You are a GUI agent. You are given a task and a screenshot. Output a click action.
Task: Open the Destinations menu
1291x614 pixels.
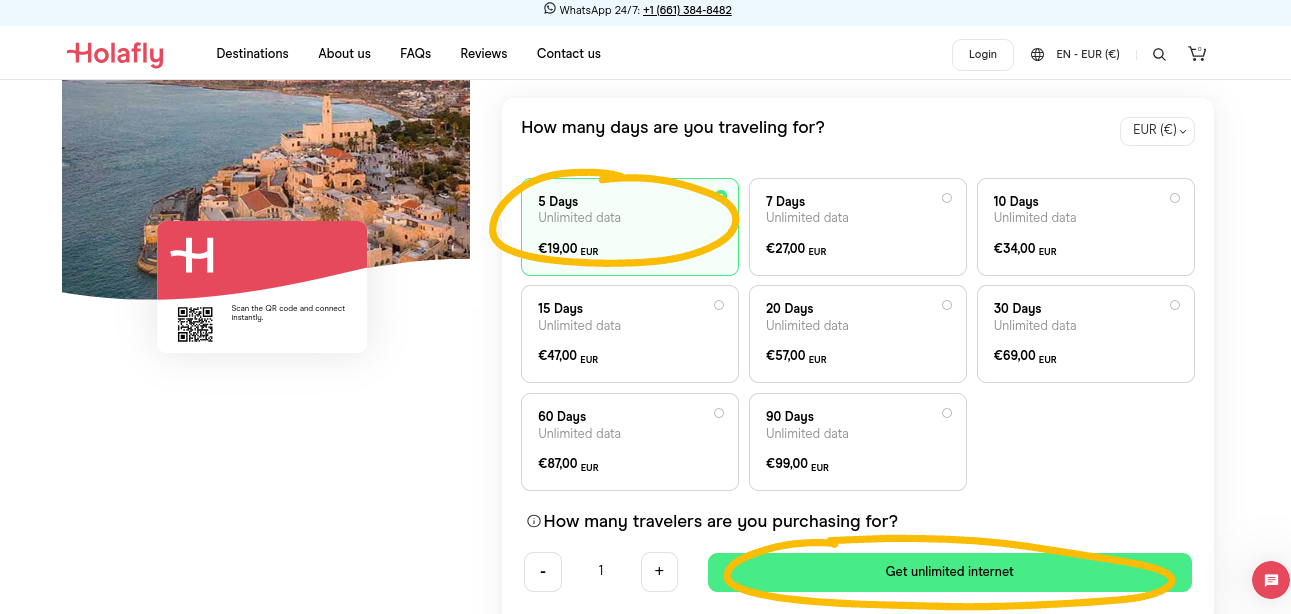pyautogui.click(x=252, y=54)
